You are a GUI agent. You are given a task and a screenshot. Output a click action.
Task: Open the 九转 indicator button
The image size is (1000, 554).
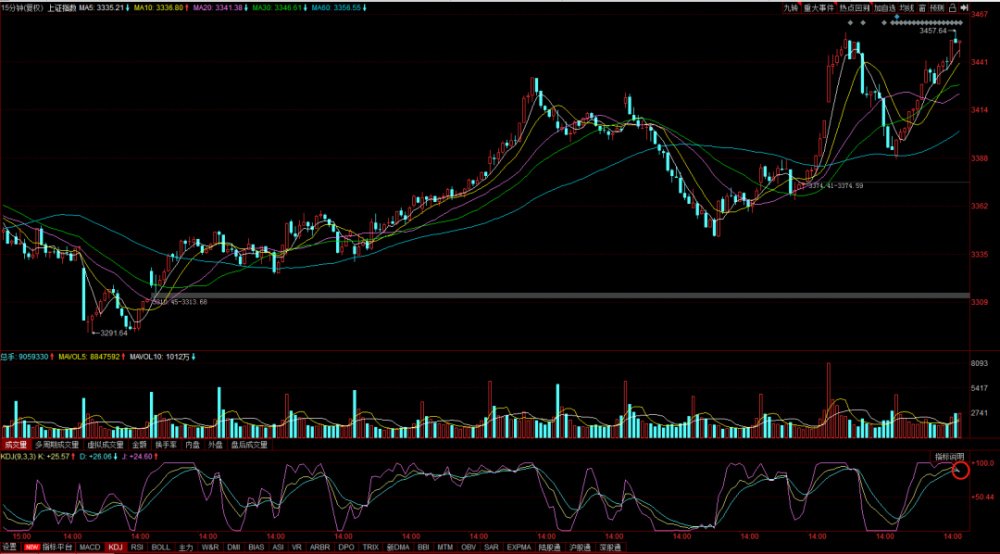click(791, 8)
